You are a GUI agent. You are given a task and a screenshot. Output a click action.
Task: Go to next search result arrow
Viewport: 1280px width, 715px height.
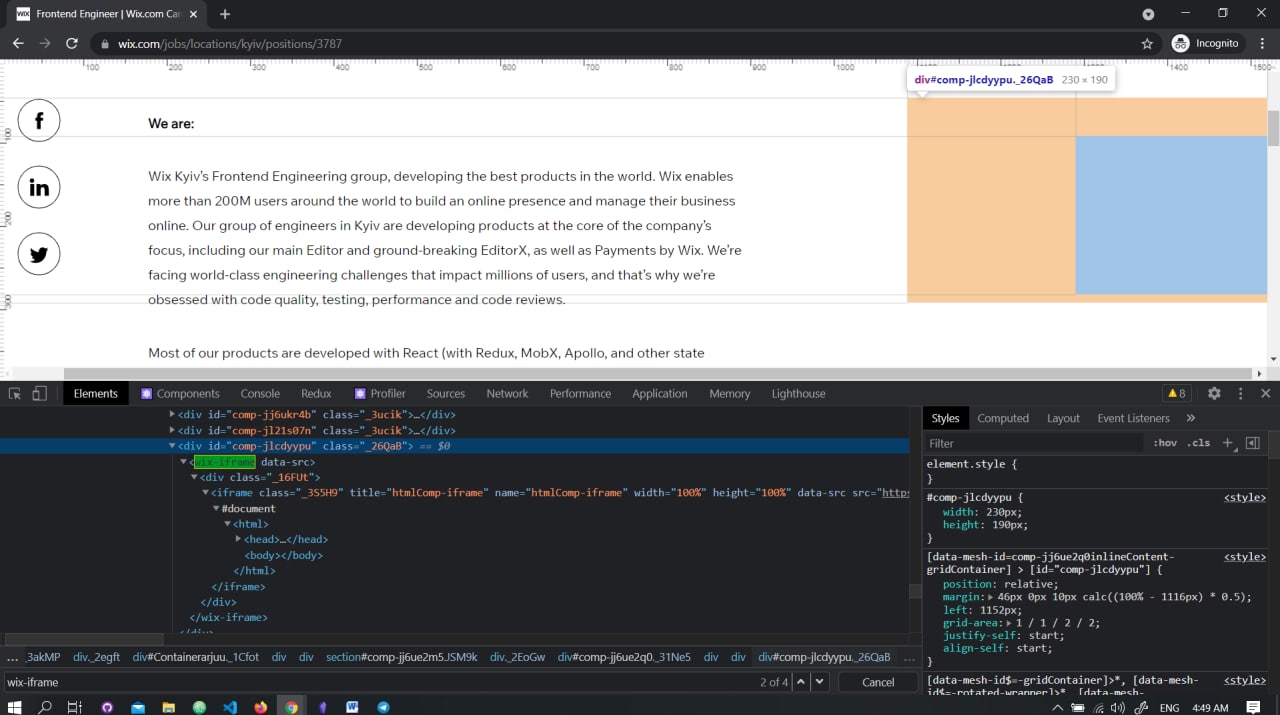pyautogui.click(x=820, y=682)
